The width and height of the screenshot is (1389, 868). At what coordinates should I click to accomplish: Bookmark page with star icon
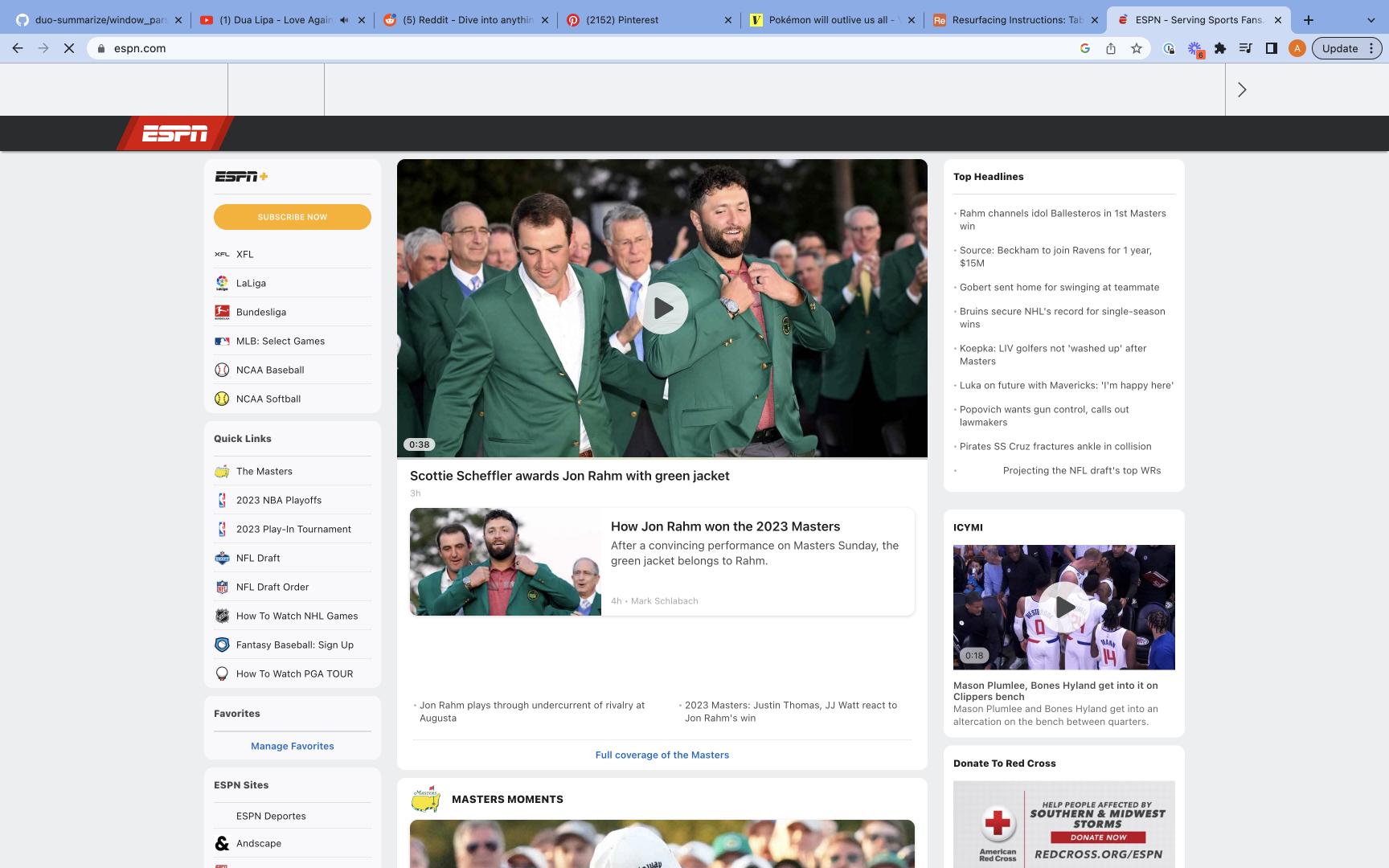pos(1136,48)
